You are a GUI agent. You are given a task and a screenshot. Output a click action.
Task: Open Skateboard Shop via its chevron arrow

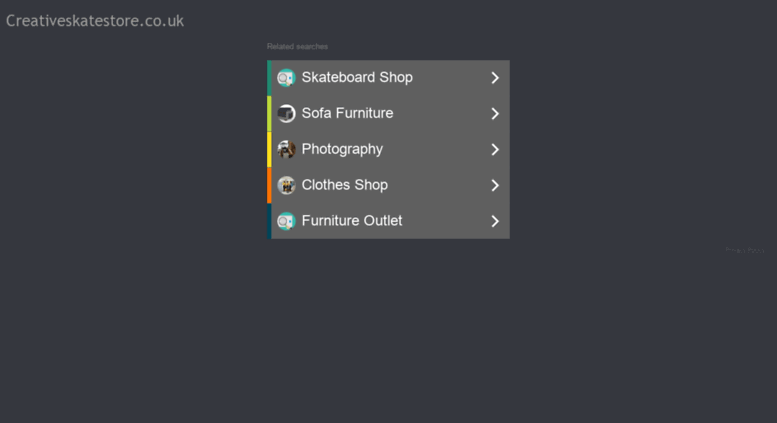click(x=495, y=78)
